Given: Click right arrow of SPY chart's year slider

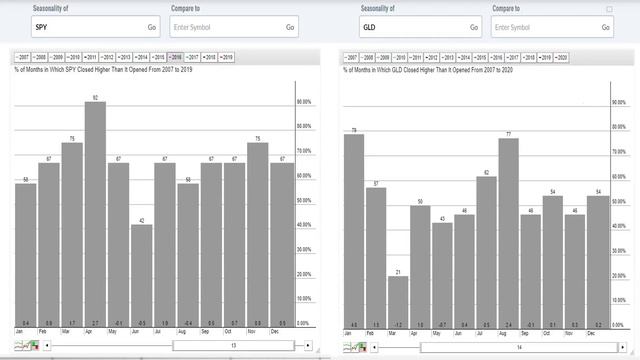Looking at the screenshot, I should 308,346.
